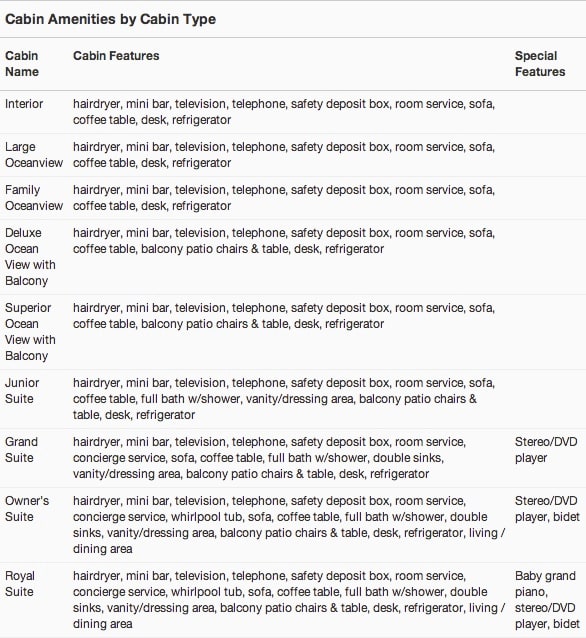Select Superior Ocean View with Balcony cell
Screen dimensions: 586x638
(30, 332)
